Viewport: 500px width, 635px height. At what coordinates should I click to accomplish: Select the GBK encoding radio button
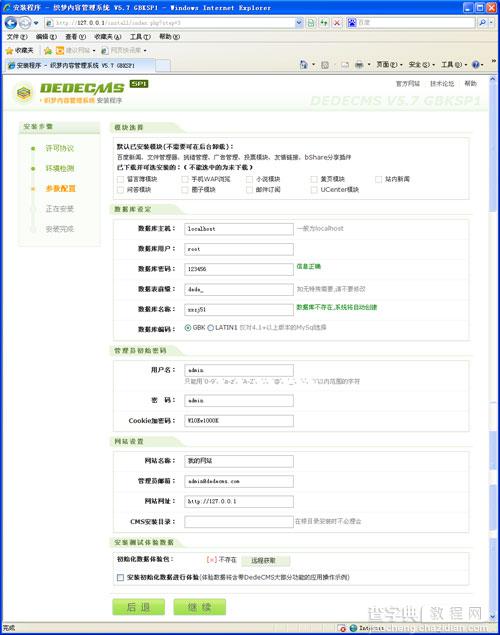click(x=188, y=328)
